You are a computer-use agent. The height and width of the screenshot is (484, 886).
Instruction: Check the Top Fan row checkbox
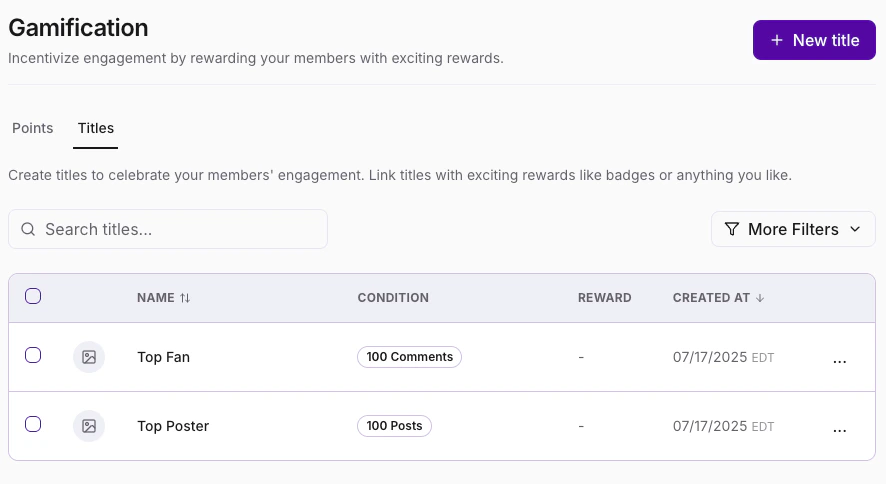(33, 355)
